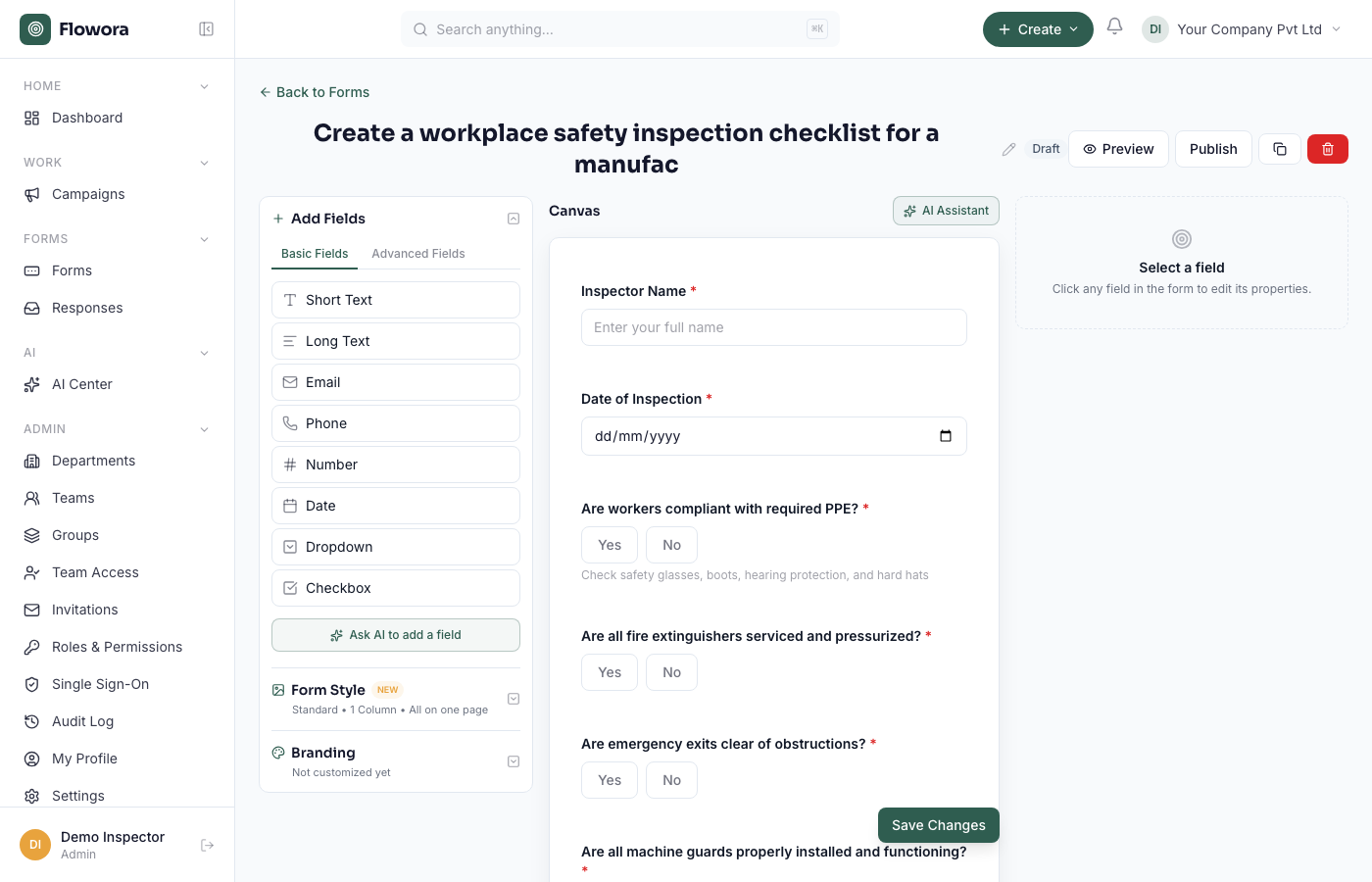
Task: Add a Dropdown field to the form
Action: click(396, 547)
